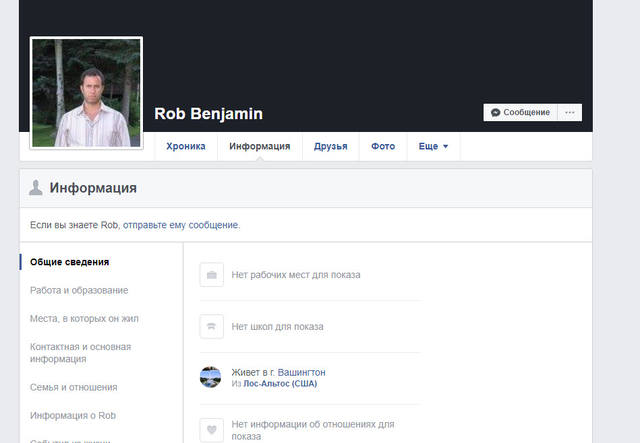The width and height of the screenshot is (640, 443).
Task: Click the person icon beside Информация heading
Action: pyautogui.click(x=36, y=187)
